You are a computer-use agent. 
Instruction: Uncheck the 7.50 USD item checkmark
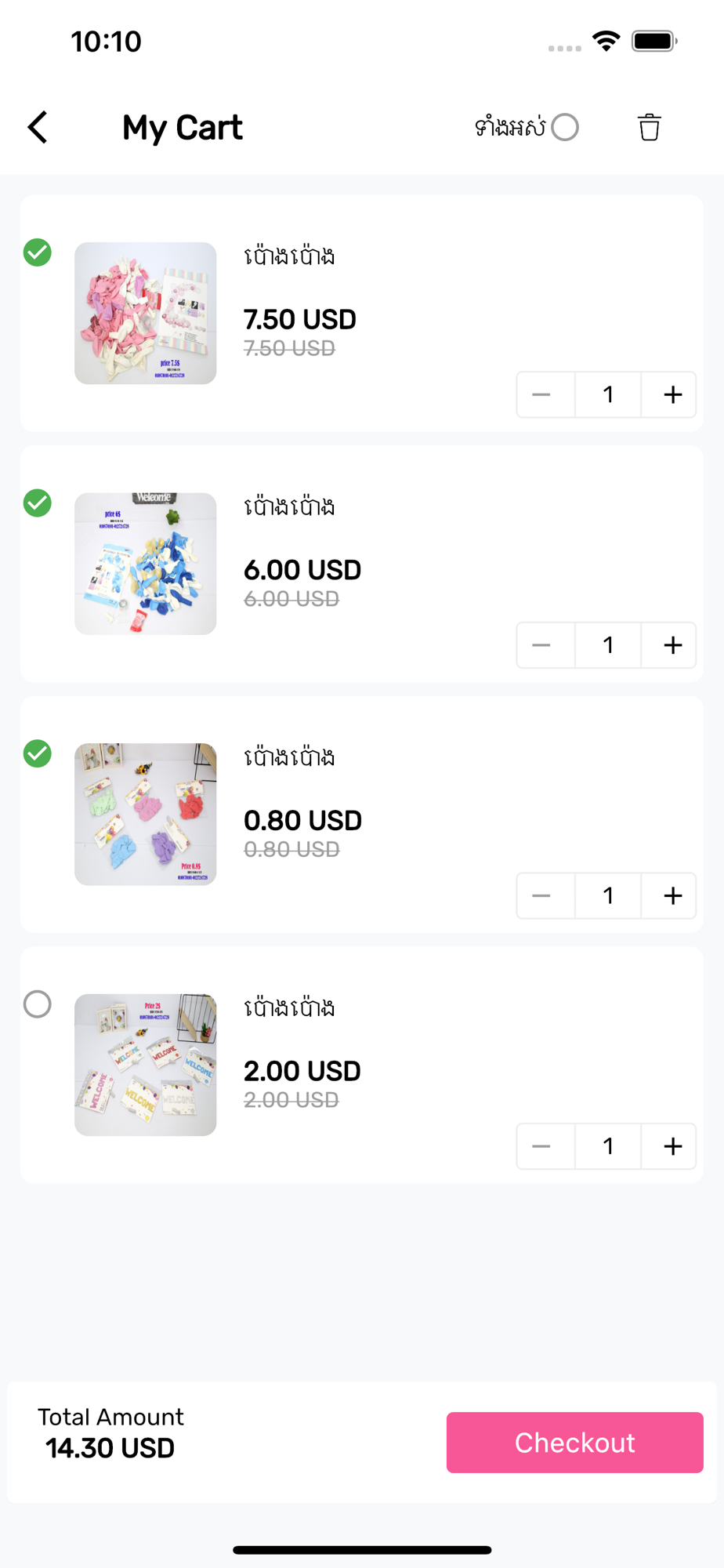click(38, 252)
